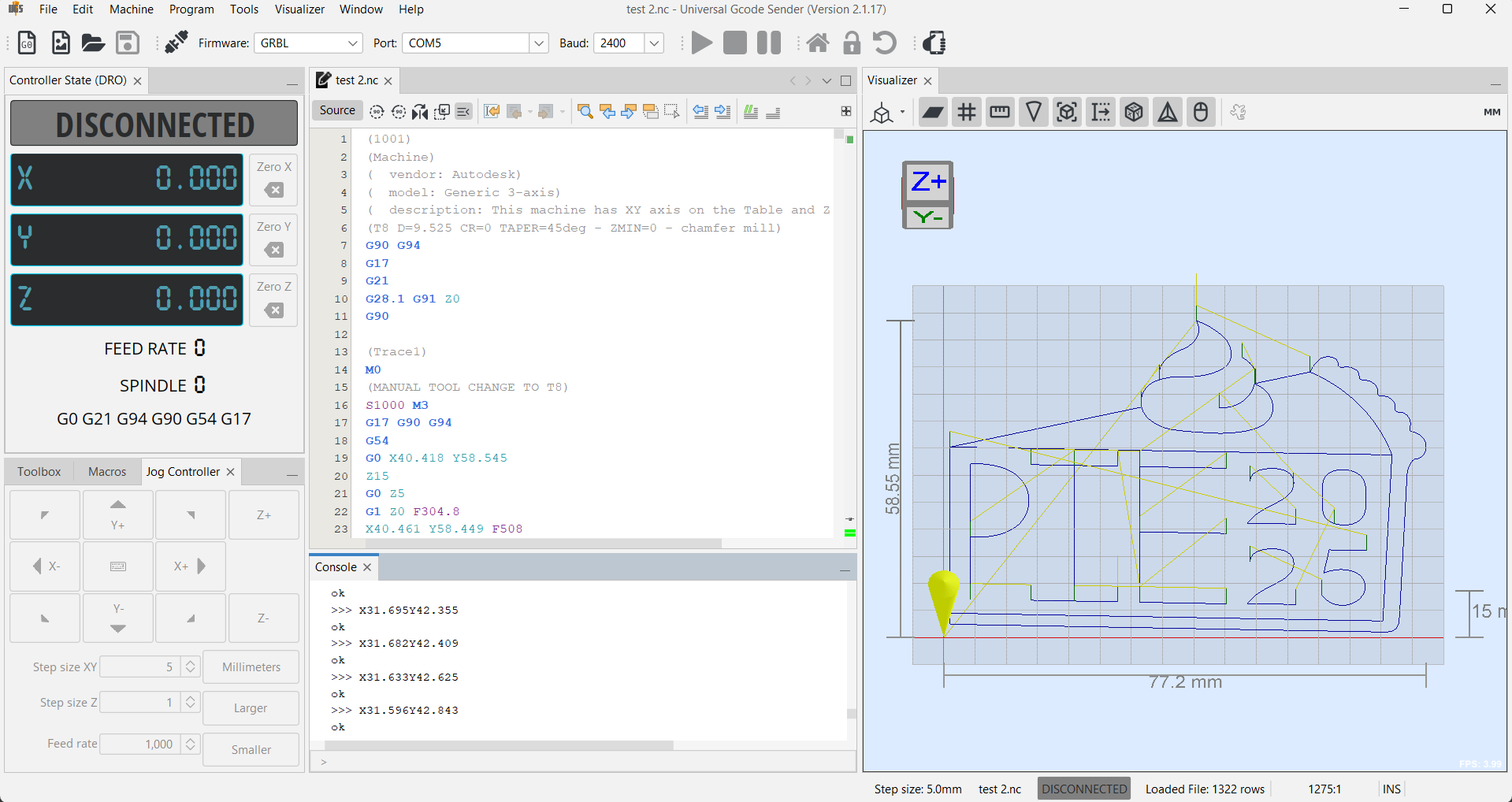Select the ruler dimensions icon in Visualizer toolbar
1512x802 pixels.
(999, 112)
